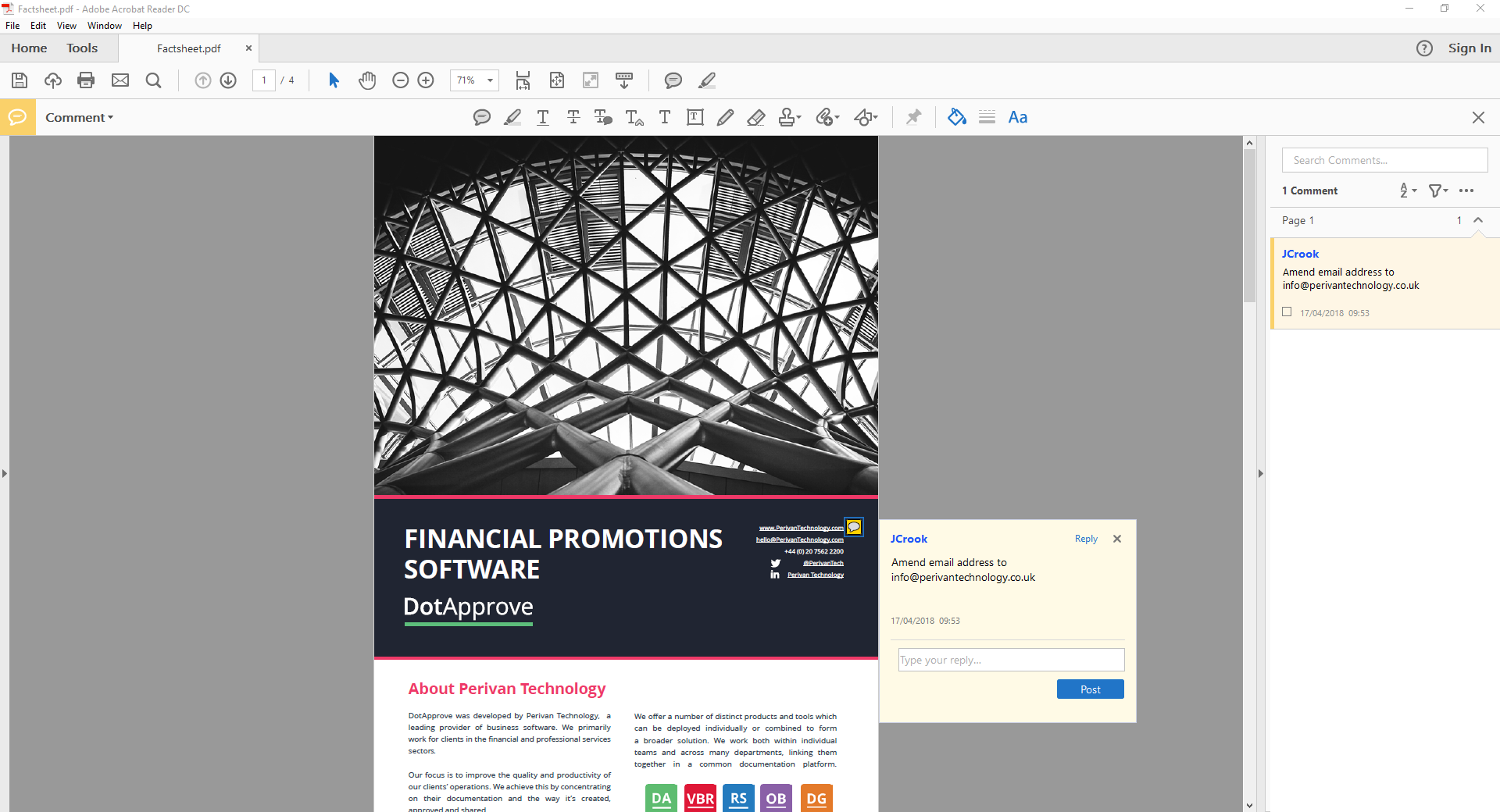Zoom in with plus icon

426,80
